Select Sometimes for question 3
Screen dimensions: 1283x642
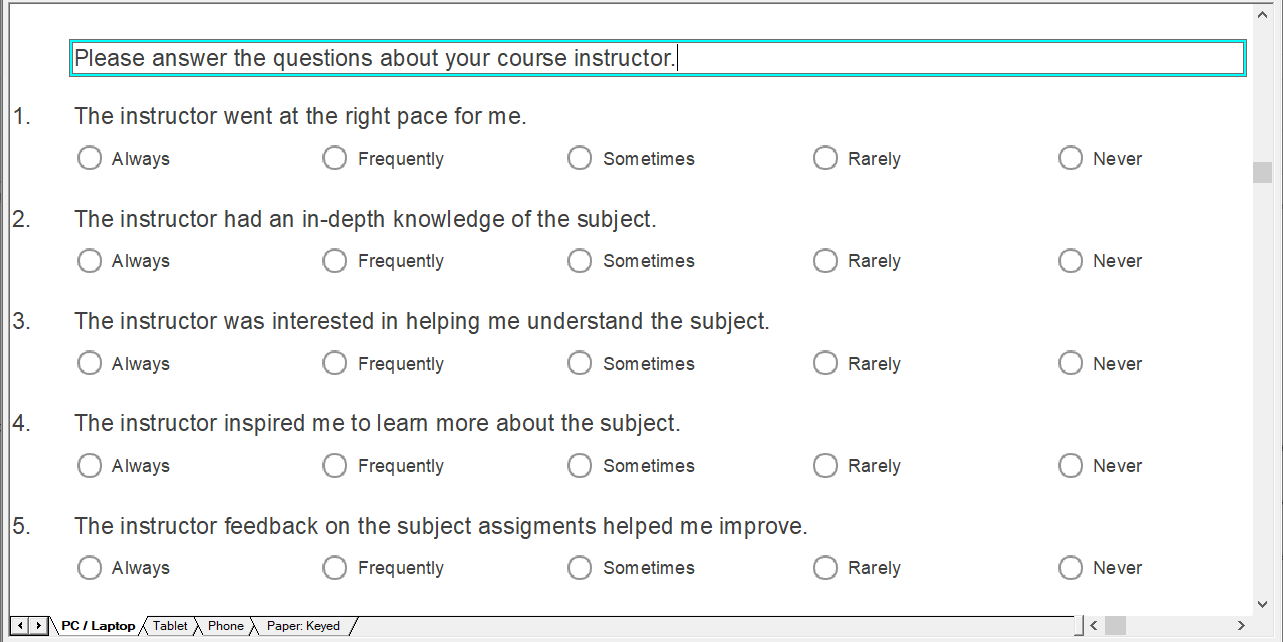579,363
